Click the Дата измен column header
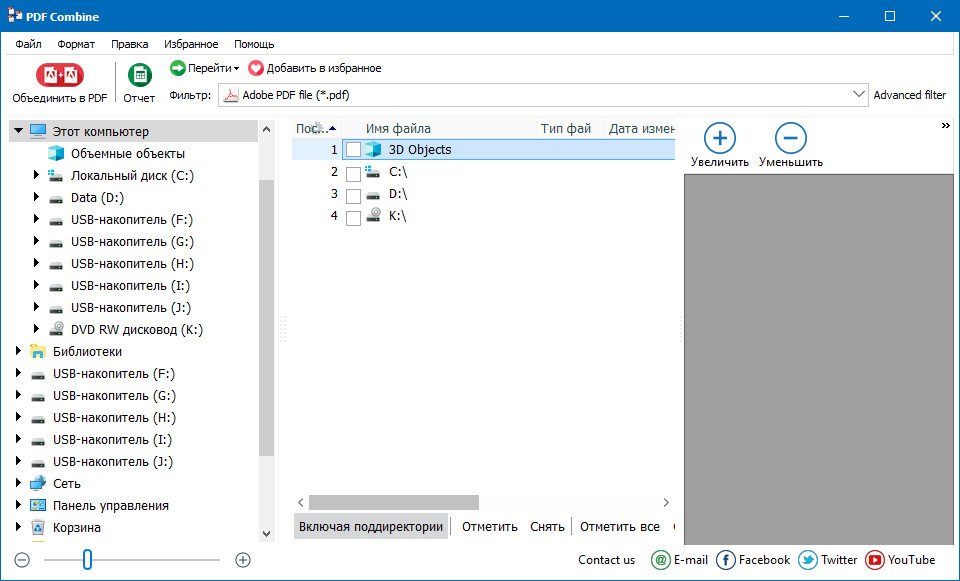Image resolution: width=960 pixels, height=581 pixels. (640, 129)
